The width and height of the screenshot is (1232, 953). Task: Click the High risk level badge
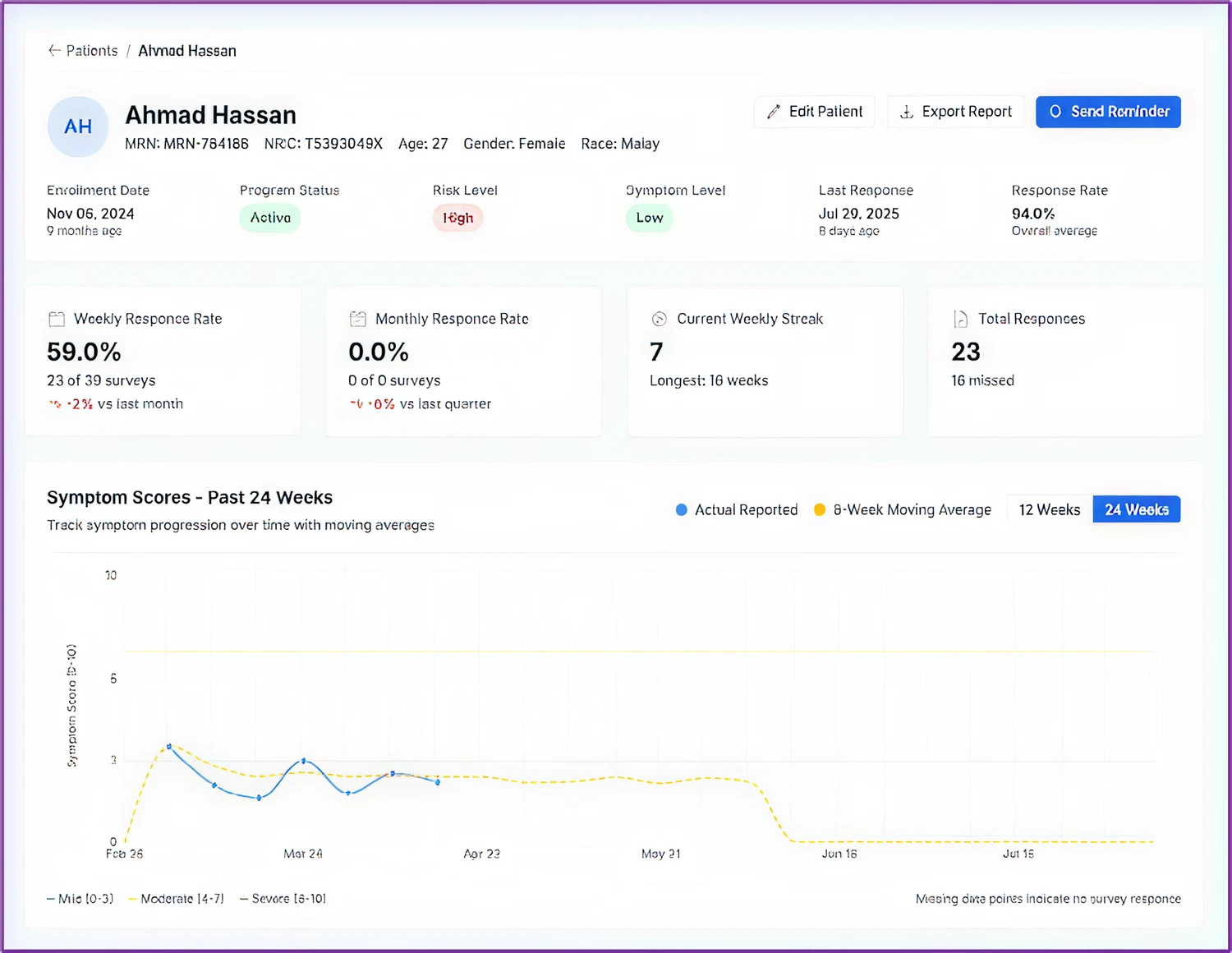click(x=458, y=218)
